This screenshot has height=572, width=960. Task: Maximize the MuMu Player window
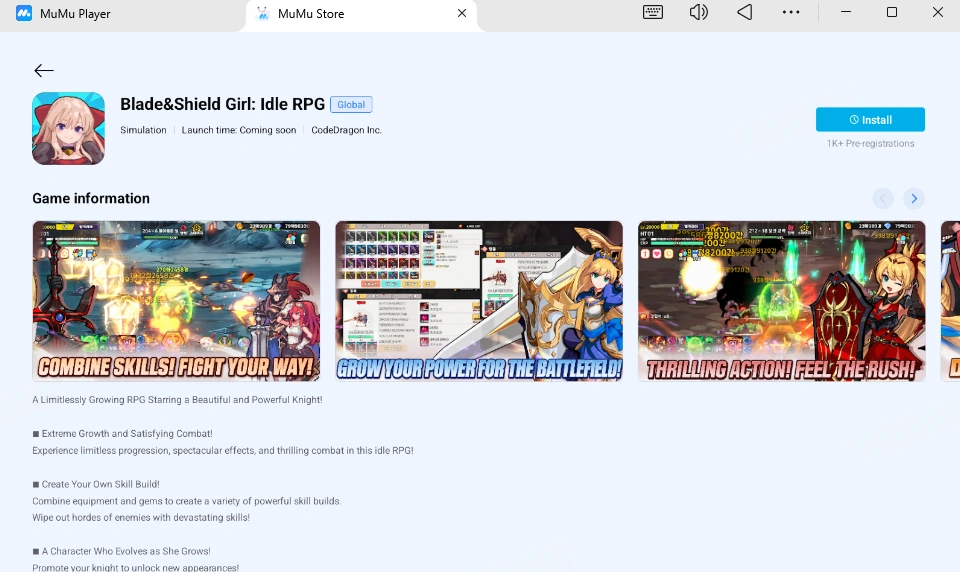click(x=891, y=12)
